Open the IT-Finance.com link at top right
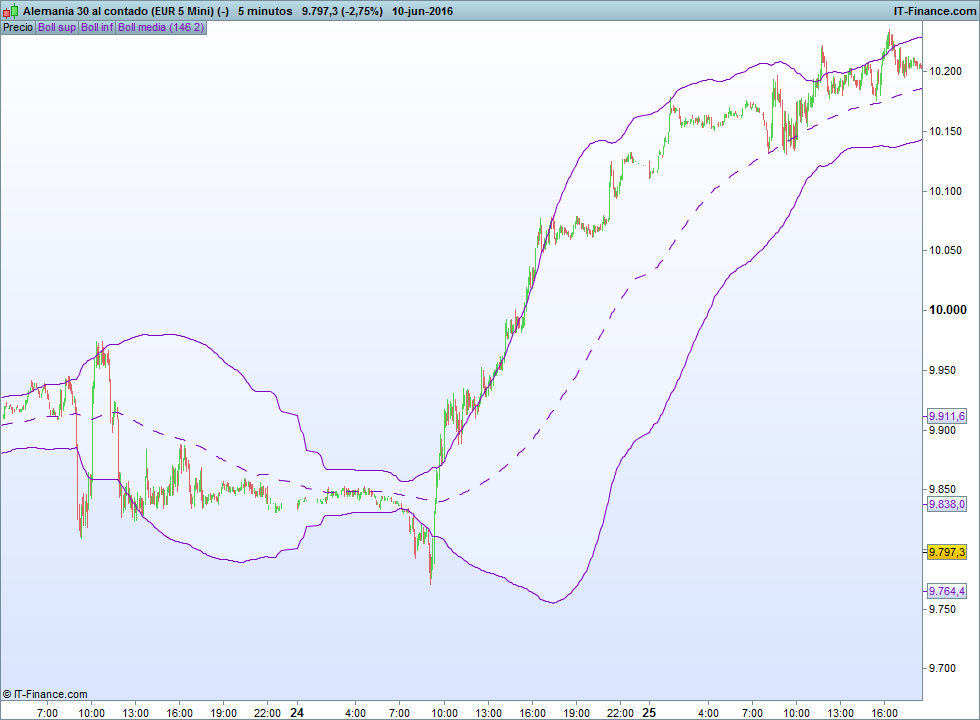This screenshot has height=720, width=980. tap(935, 11)
